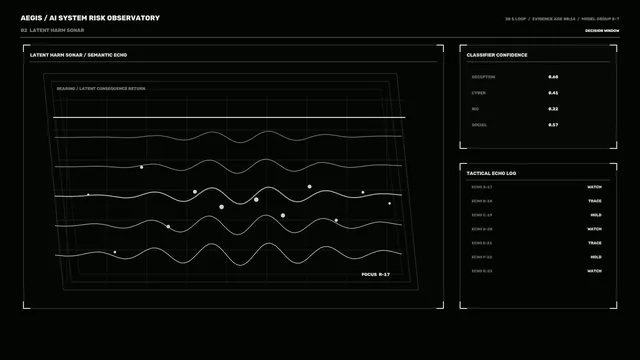Viewport: 640px width, 360px height.
Task: Select the echo dot on the second wave line
Action: 142,167
